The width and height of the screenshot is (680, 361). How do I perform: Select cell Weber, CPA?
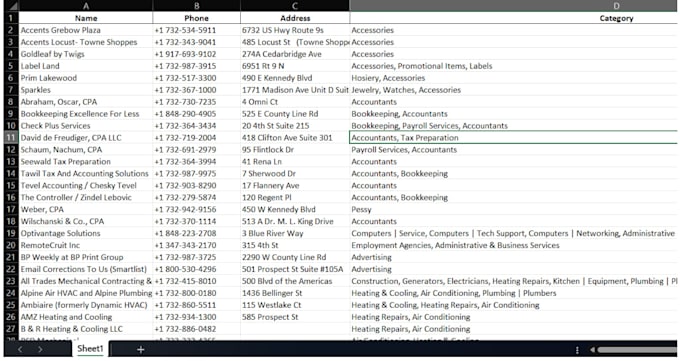[86, 209]
